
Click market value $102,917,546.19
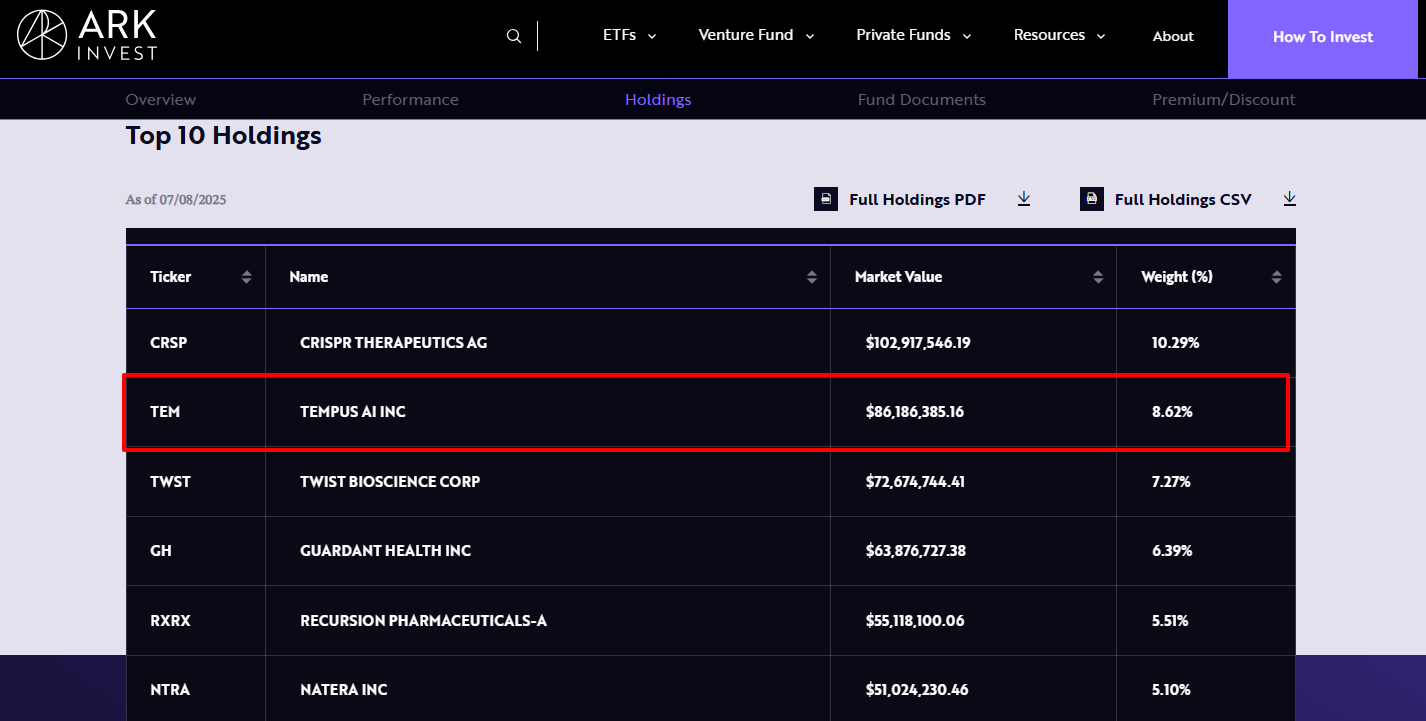coord(918,343)
